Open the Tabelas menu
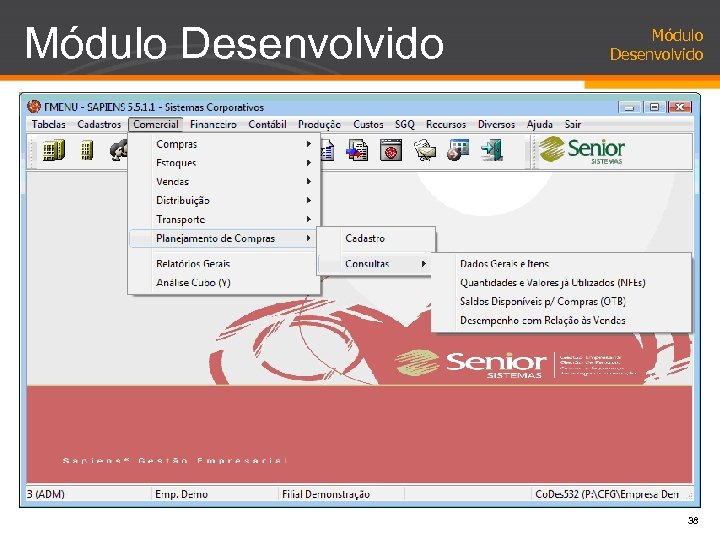 tap(49, 124)
